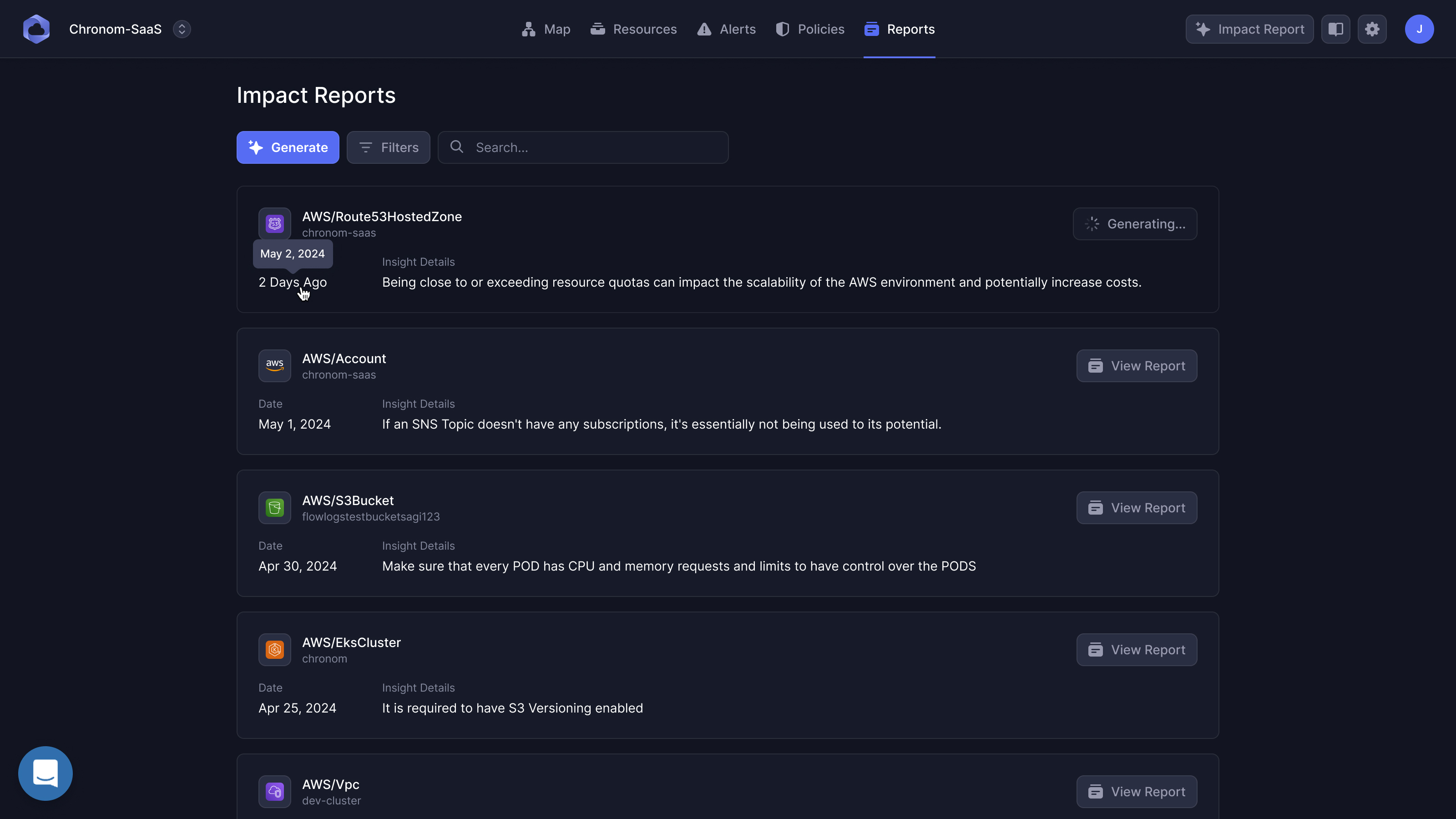The height and width of the screenshot is (819, 1456).
Task: View report for AWS/S3Bucket
Action: [1137, 508]
